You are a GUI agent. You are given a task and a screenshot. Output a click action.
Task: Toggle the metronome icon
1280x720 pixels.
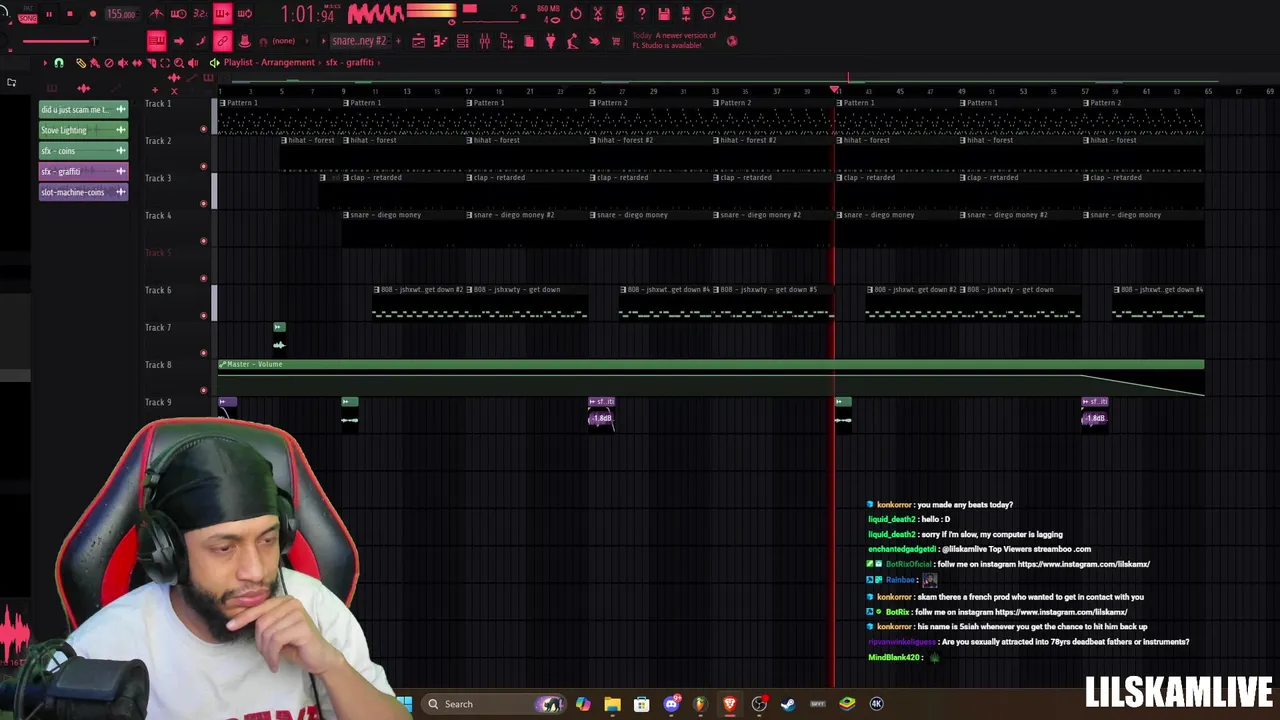point(157,14)
